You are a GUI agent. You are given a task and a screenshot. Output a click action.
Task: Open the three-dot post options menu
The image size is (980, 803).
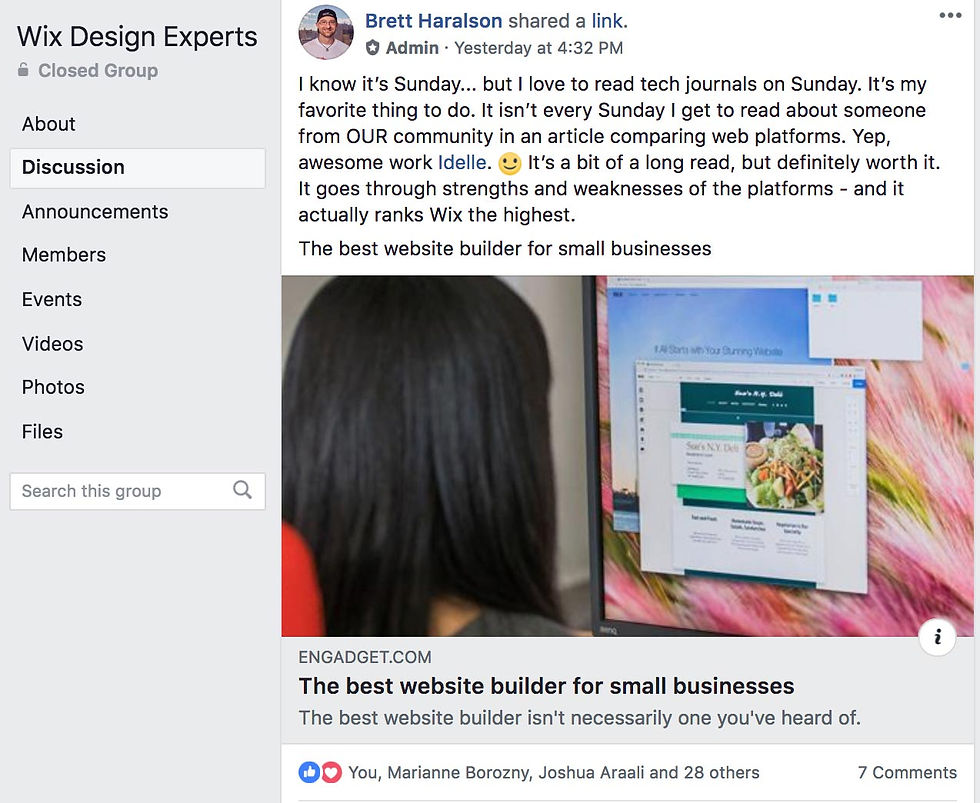[x=950, y=16]
